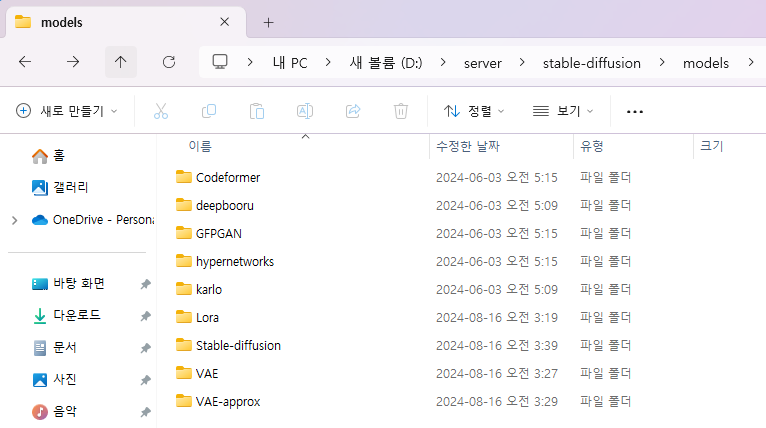The image size is (766, 428).
Task: Click the pin icon next to 사진
Action: coord(146,380)
